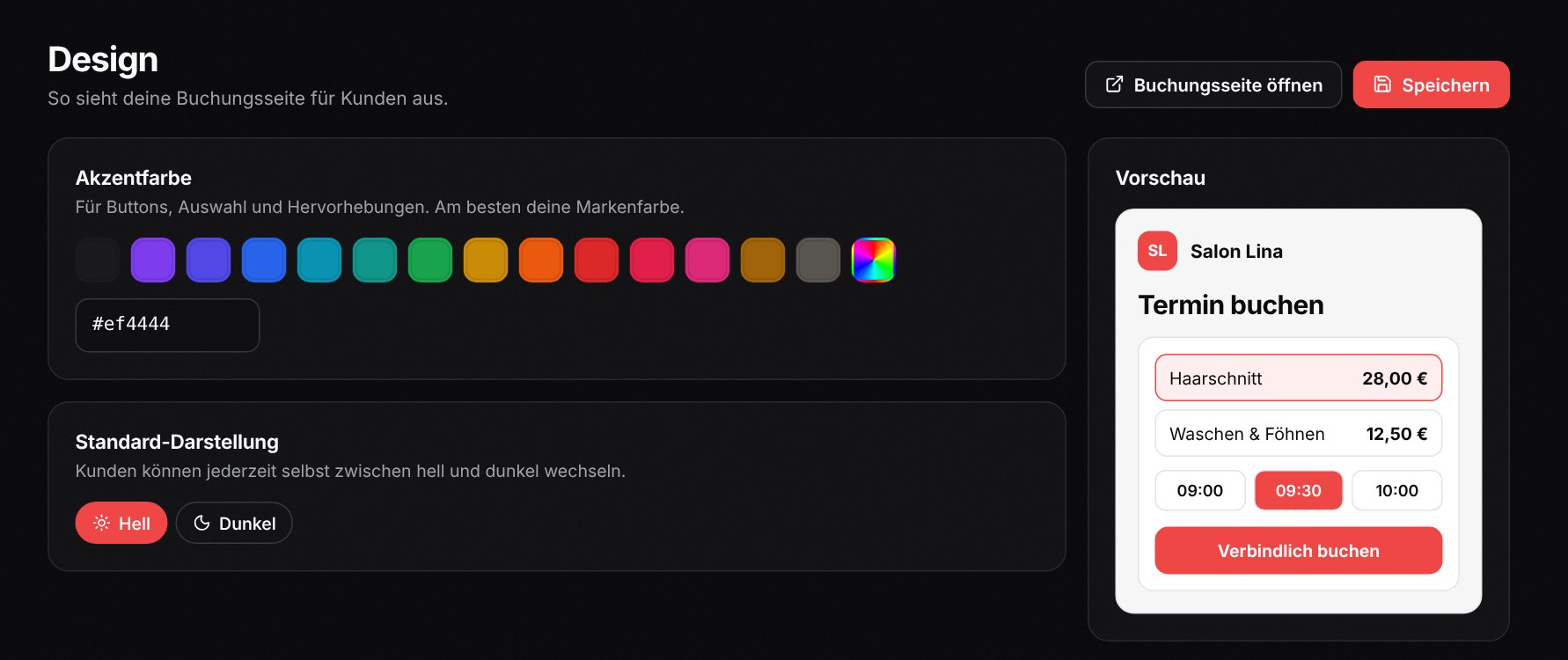Viewport: 1568px width, 660px height.
Task: Set default display to Hell
Action: tap(121, 523)
